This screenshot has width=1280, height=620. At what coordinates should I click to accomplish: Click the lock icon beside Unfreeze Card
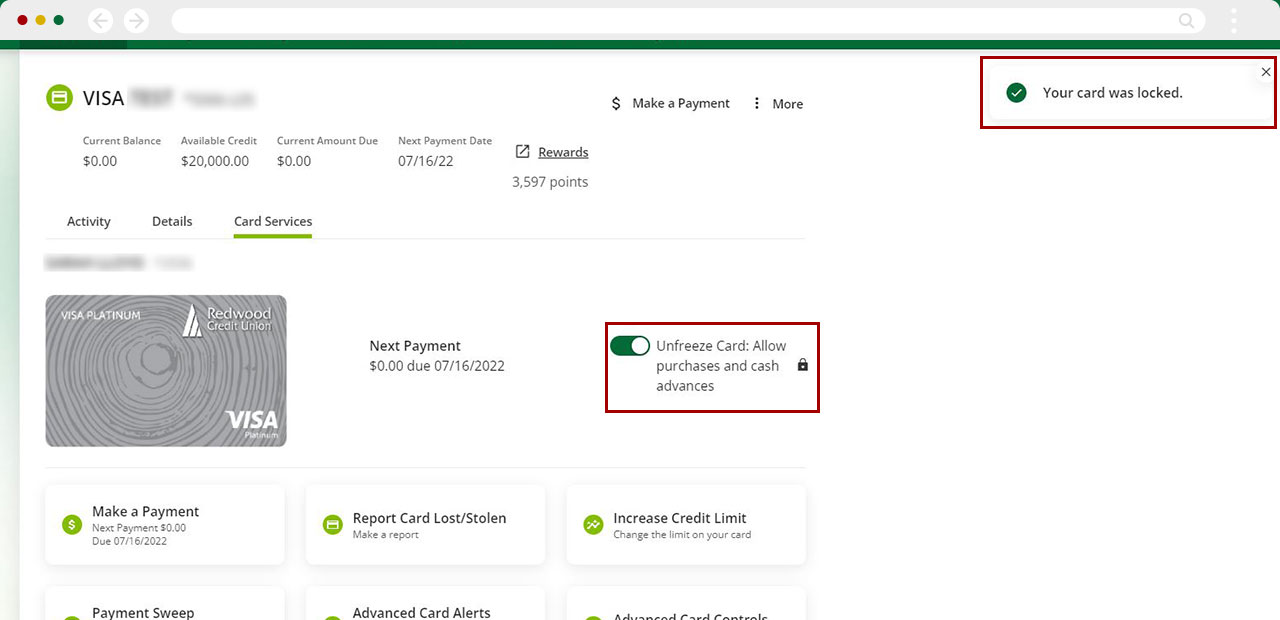(x=802, y=366)
